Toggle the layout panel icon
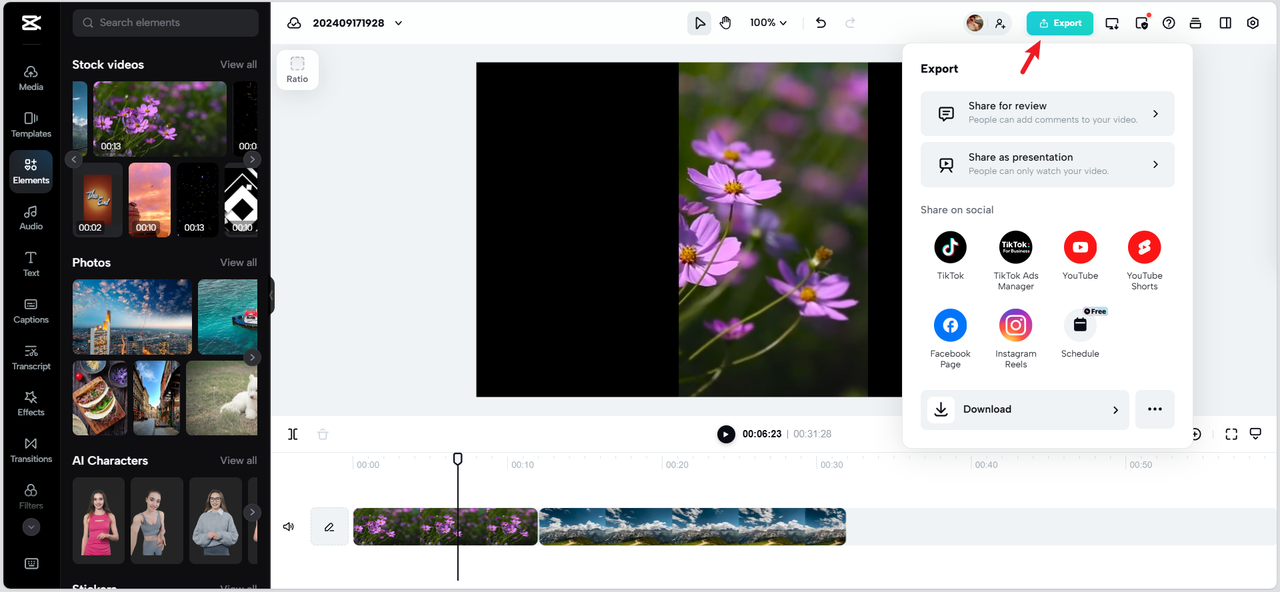1280x592 pixels. coord(1225,23)
